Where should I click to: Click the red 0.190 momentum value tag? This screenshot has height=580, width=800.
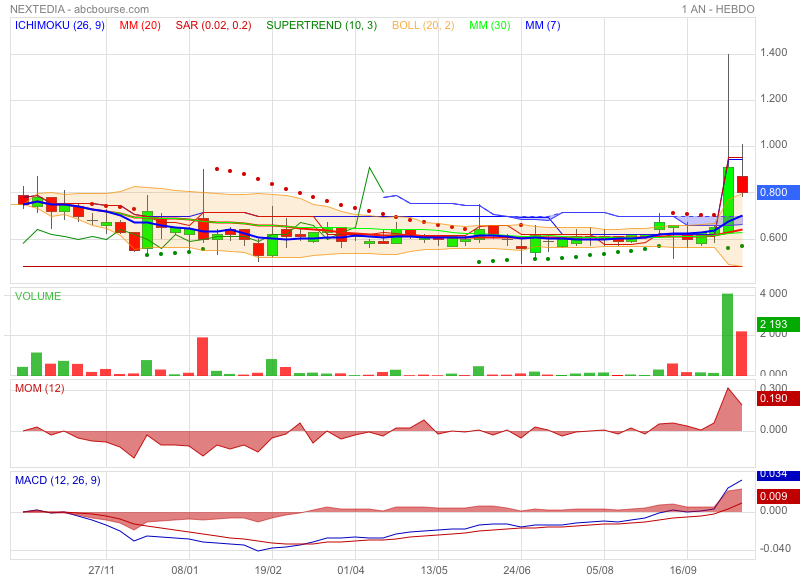pos(778,398)
